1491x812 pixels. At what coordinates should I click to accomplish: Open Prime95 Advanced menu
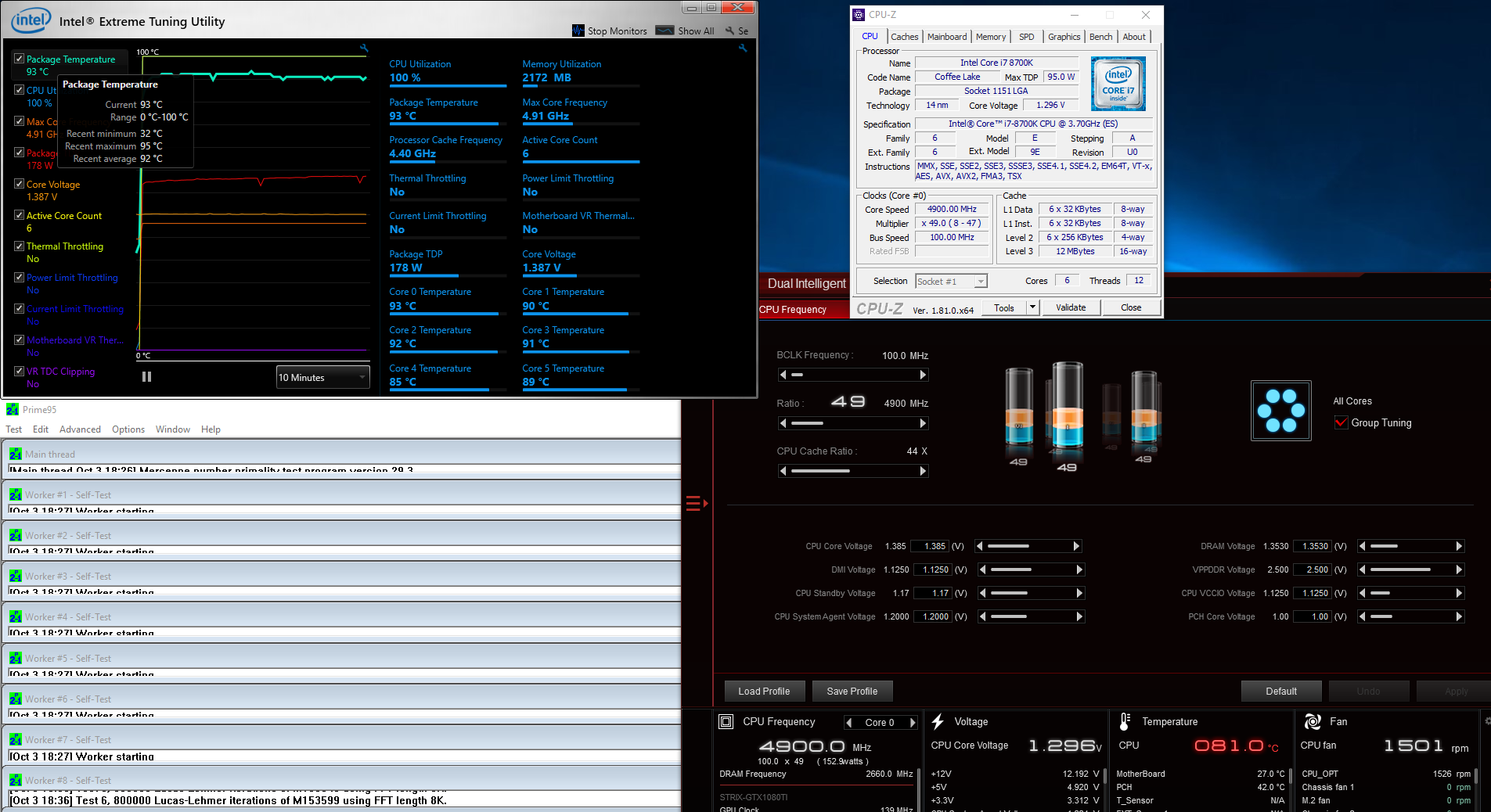pos(80,429)
